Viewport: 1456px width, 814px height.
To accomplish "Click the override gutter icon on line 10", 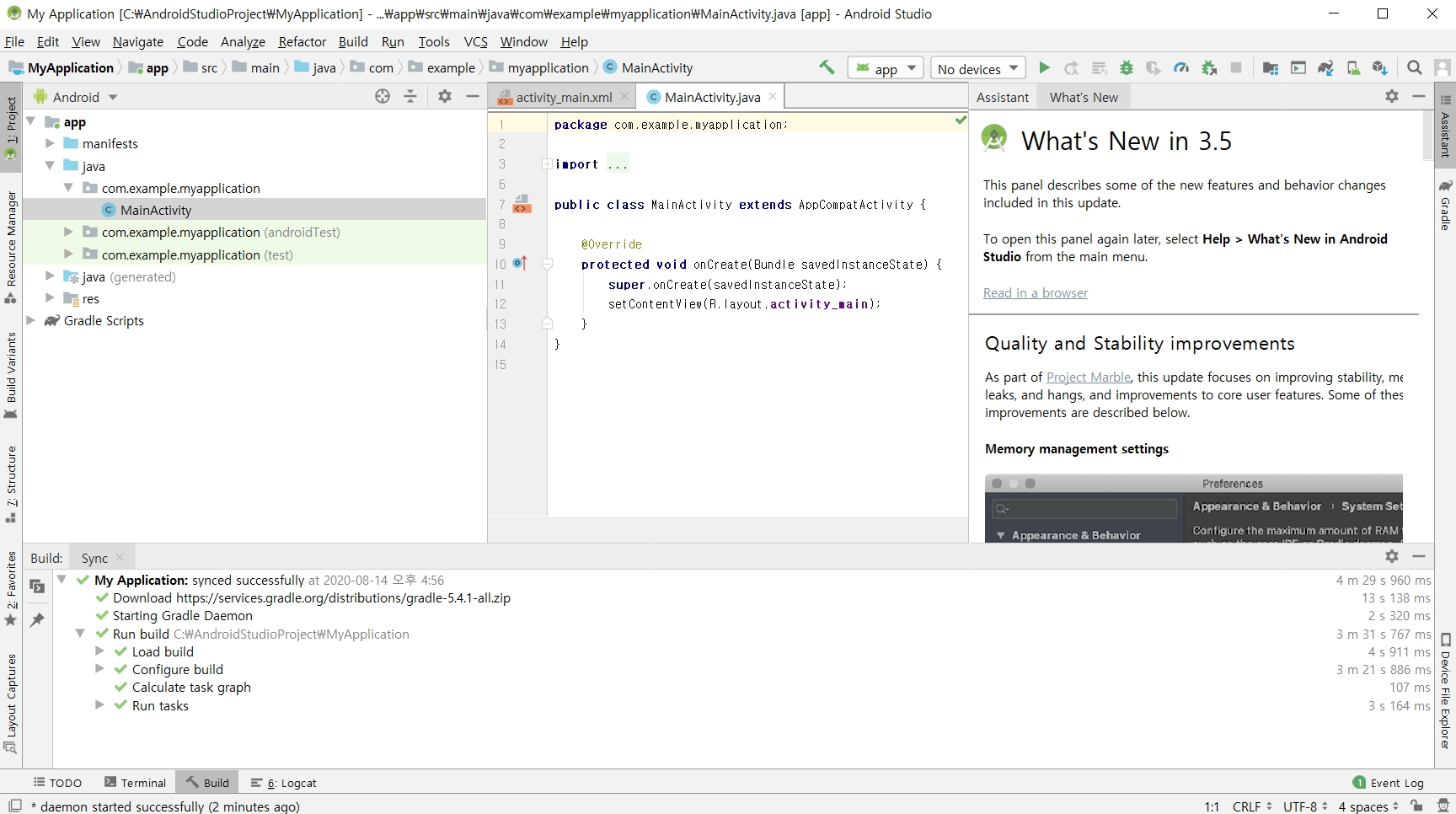I will point(520,264).
